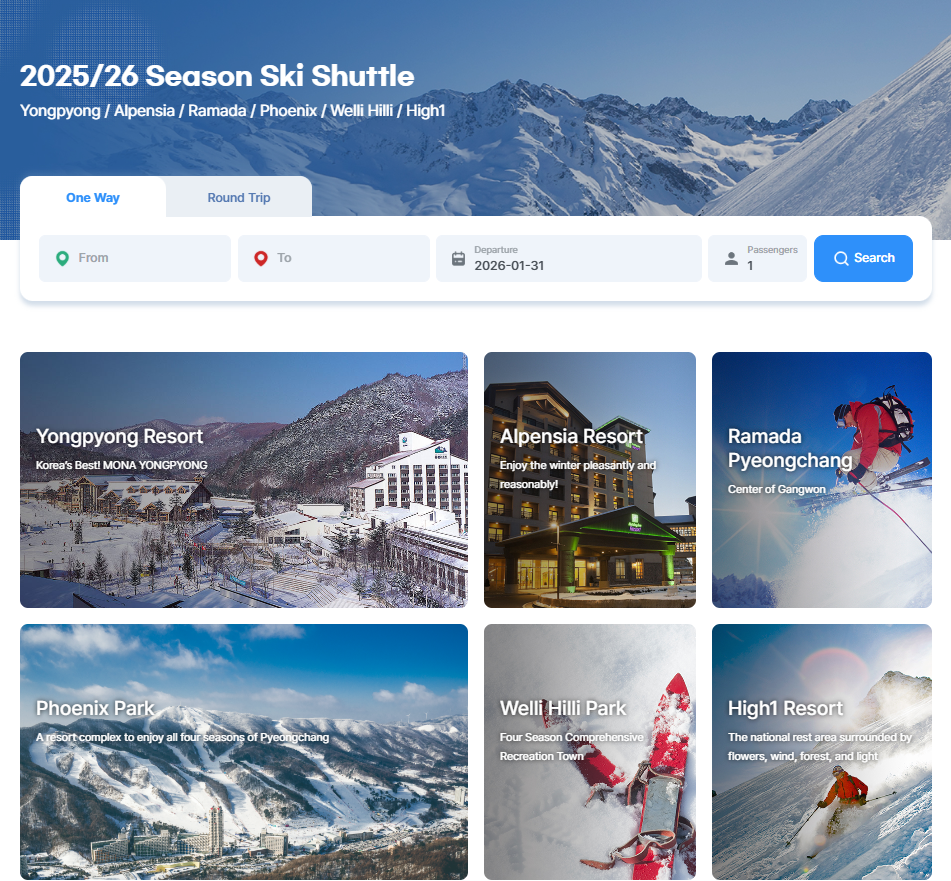The image size is (951, 881).
Task: Open the Ramada Pyeongchang card
Action: tap(822, 480)
